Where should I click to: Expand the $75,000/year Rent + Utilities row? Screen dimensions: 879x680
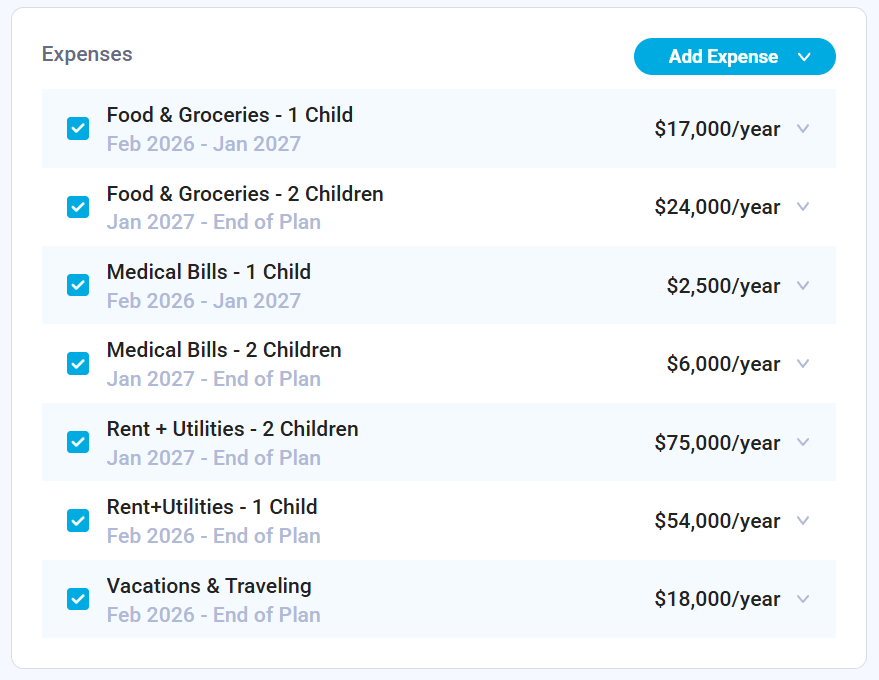tap(802, 442)
